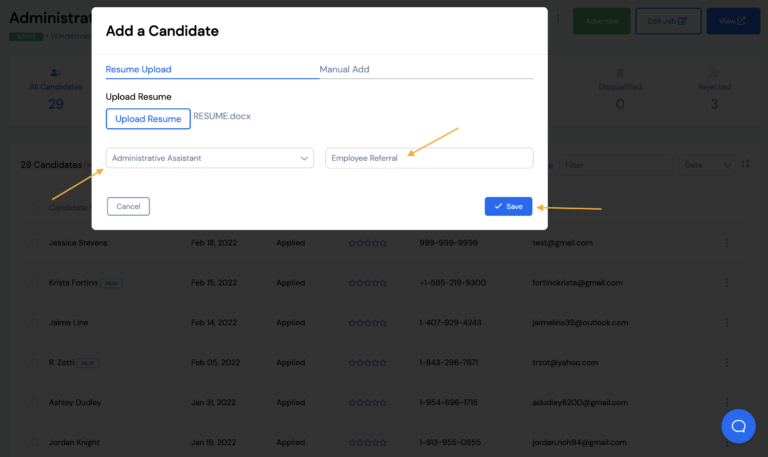
Task: Click the Rejected stage person icon
Action: 714,72
